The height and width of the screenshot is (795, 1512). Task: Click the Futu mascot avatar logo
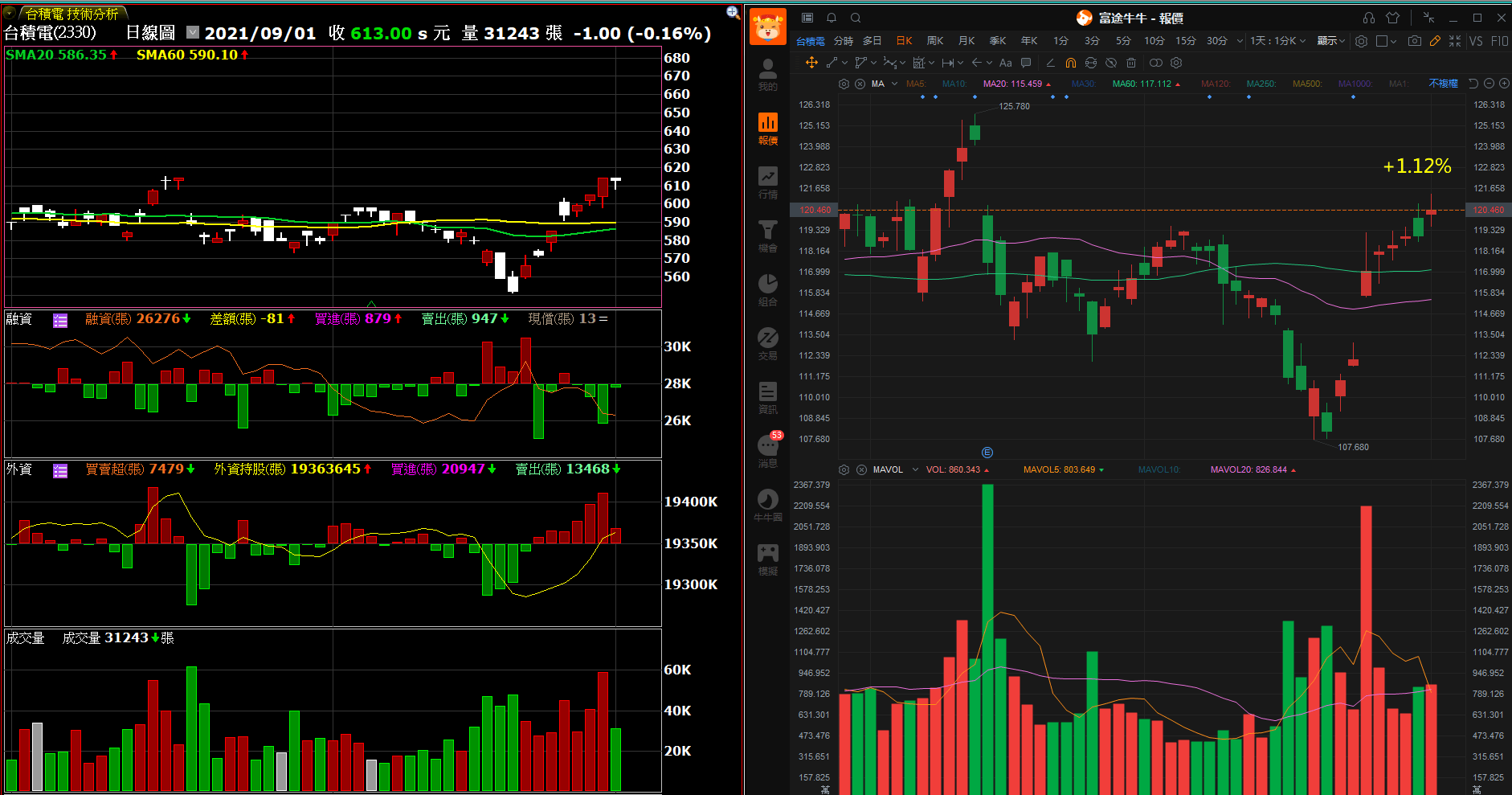(768, 27)
